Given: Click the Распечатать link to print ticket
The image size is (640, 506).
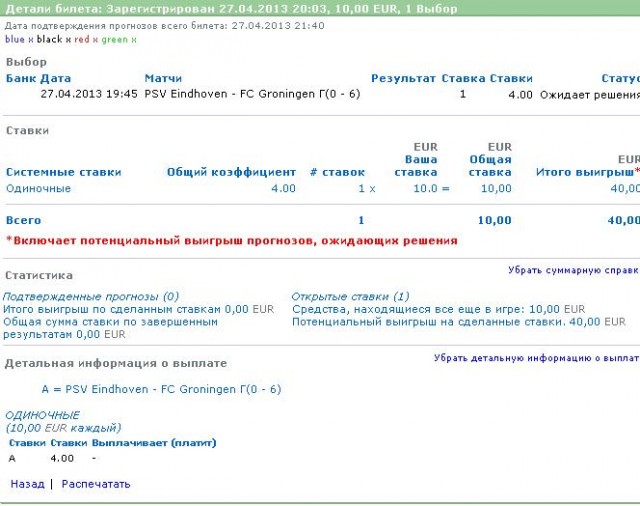Looking at the screenshot, I should [x=96, y=484].
